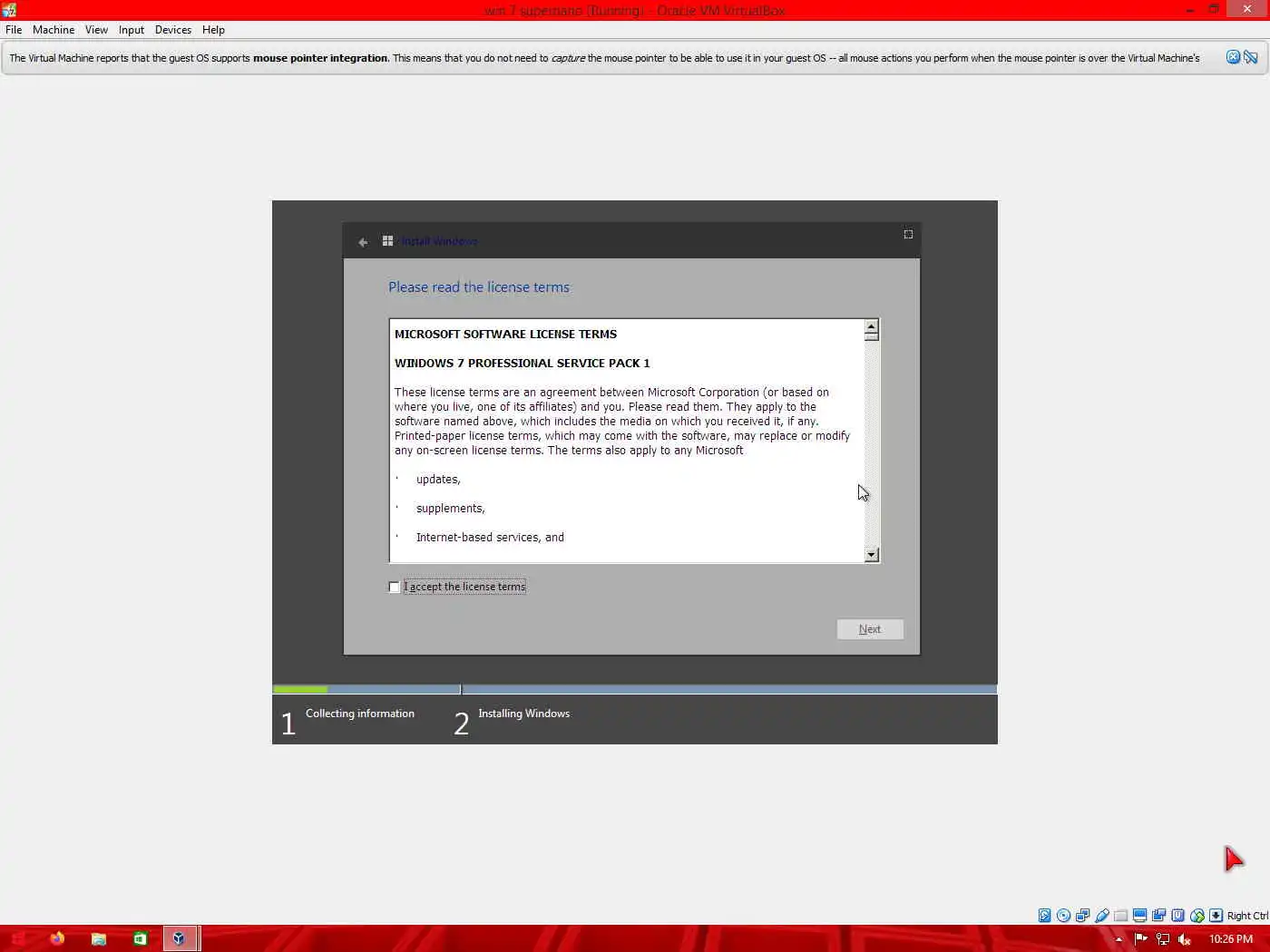Screen dimensions: 1270x952
Task: Click the 'updates,' bullet line
Action: (x=438, y=480)
